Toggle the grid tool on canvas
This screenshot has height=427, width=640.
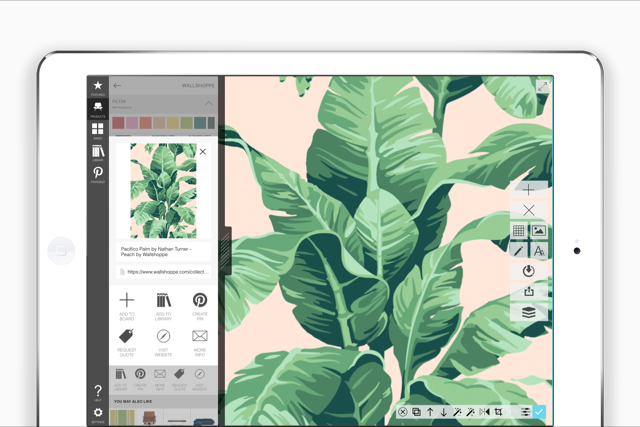point(518,231)
